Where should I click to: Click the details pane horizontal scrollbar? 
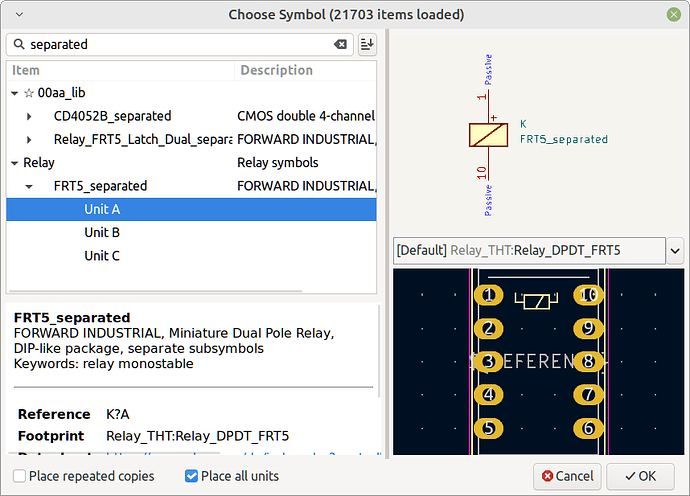pos(114,453)
